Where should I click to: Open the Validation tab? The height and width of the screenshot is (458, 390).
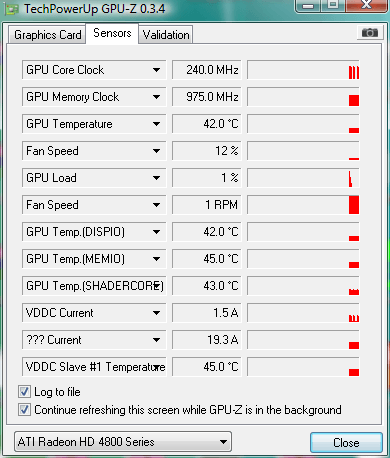coord(166,35)
